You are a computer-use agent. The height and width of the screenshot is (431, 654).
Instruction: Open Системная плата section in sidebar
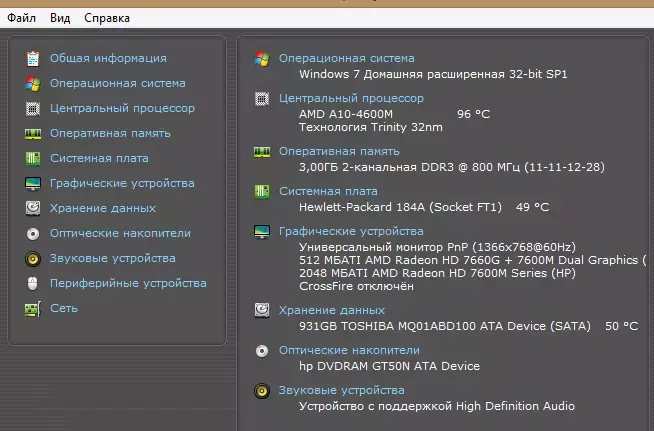(99, 158)
